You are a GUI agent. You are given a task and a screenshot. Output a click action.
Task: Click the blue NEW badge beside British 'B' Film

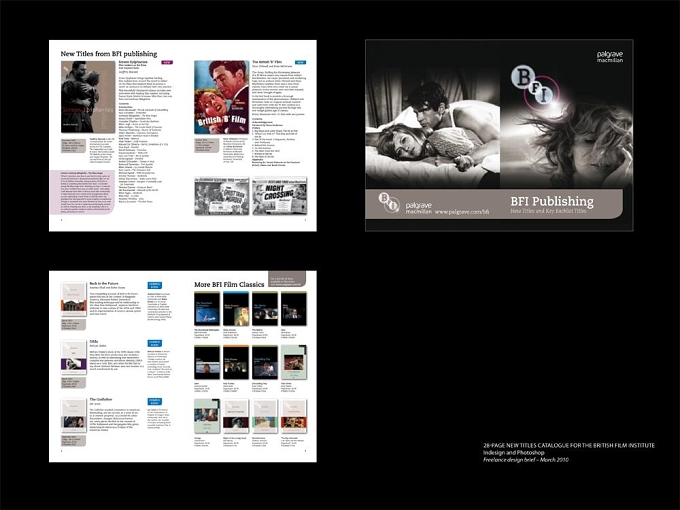click(x=300, y=62)
